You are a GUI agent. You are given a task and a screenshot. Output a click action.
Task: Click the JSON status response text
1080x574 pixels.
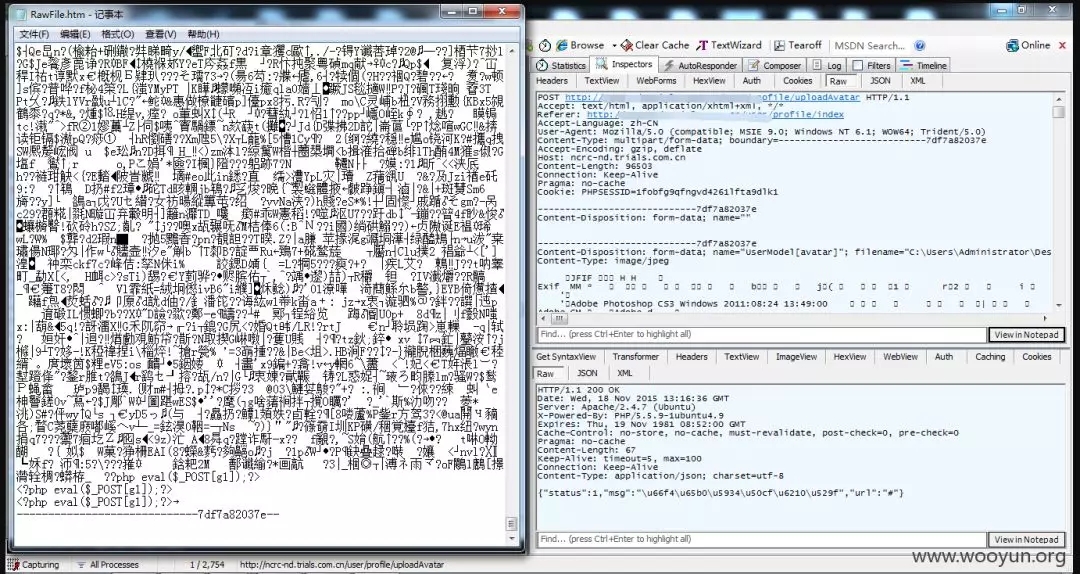pos(720,493)
